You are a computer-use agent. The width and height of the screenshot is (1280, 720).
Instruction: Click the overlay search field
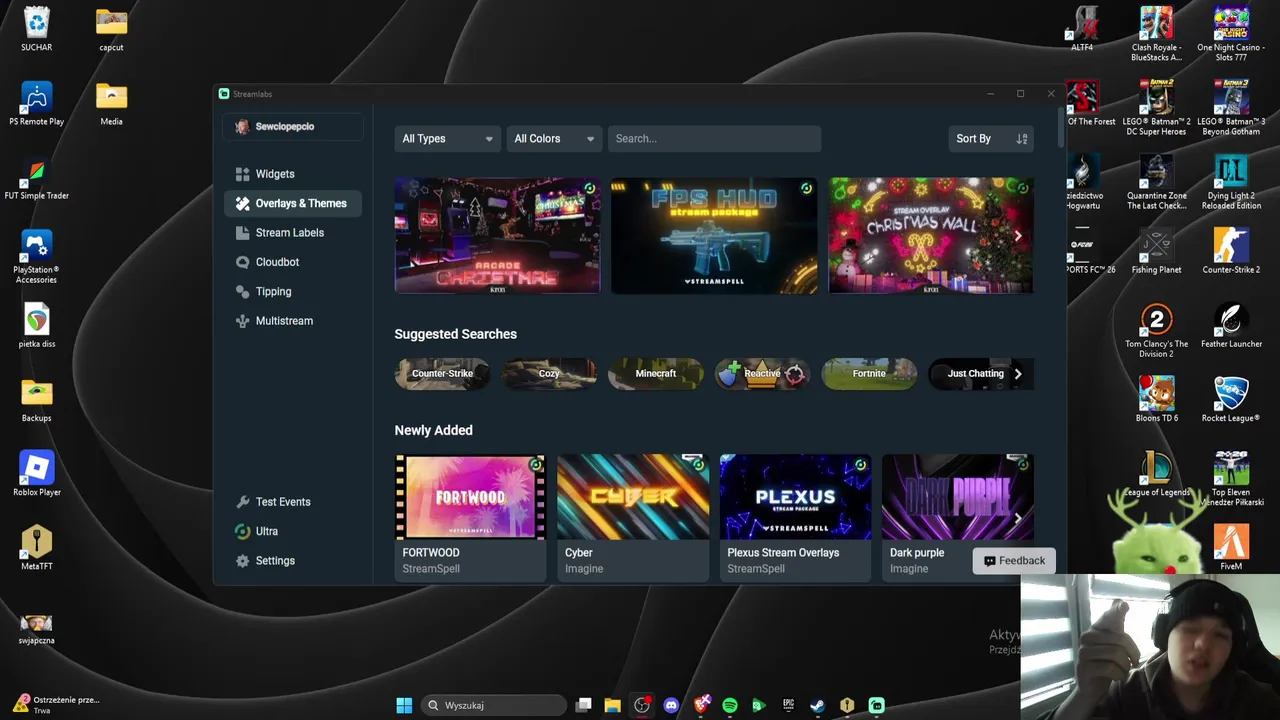pyautogui.click(x=714, y=139)
